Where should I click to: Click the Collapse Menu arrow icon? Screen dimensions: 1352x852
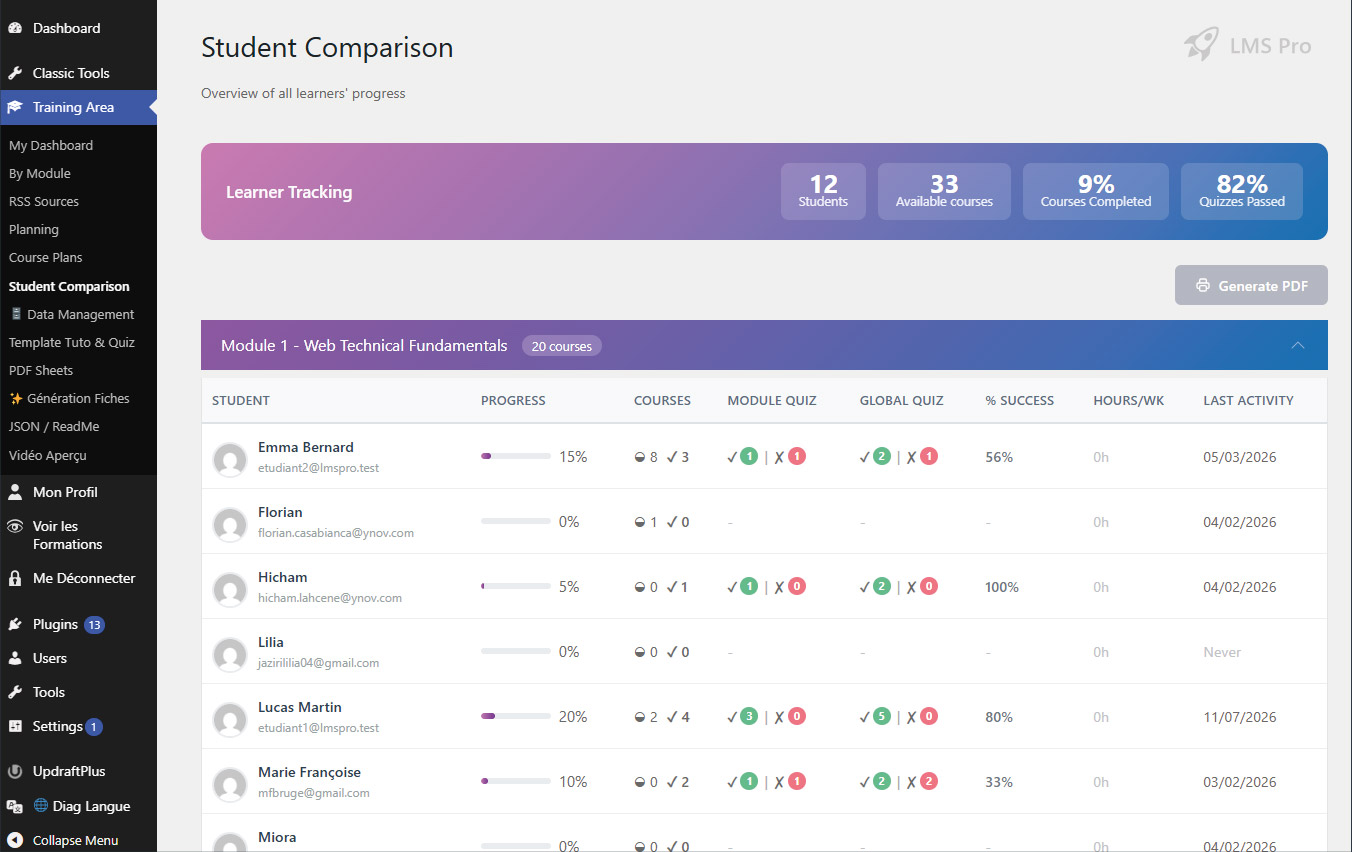[x=15, y=840]
